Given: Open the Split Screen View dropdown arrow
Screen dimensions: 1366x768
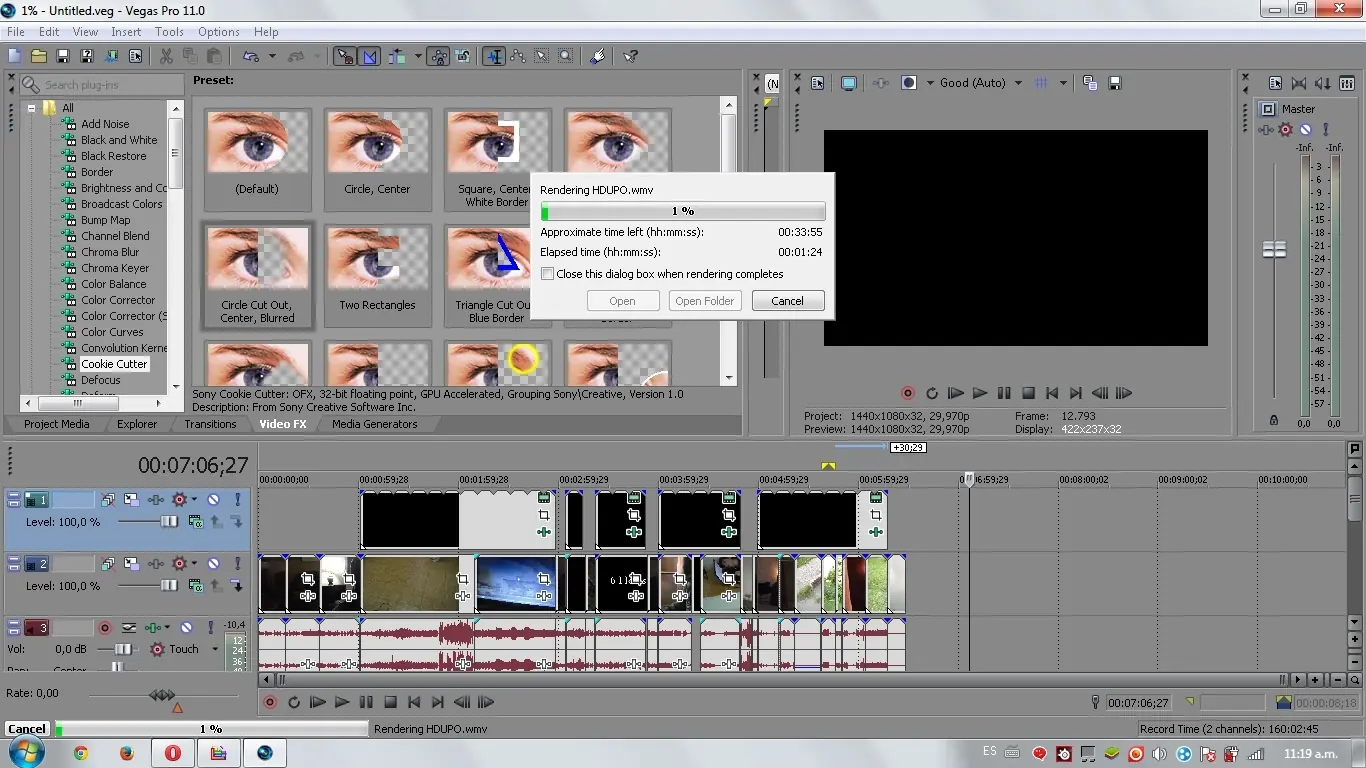Looking at the screenshot, I should tap(930, 83).
